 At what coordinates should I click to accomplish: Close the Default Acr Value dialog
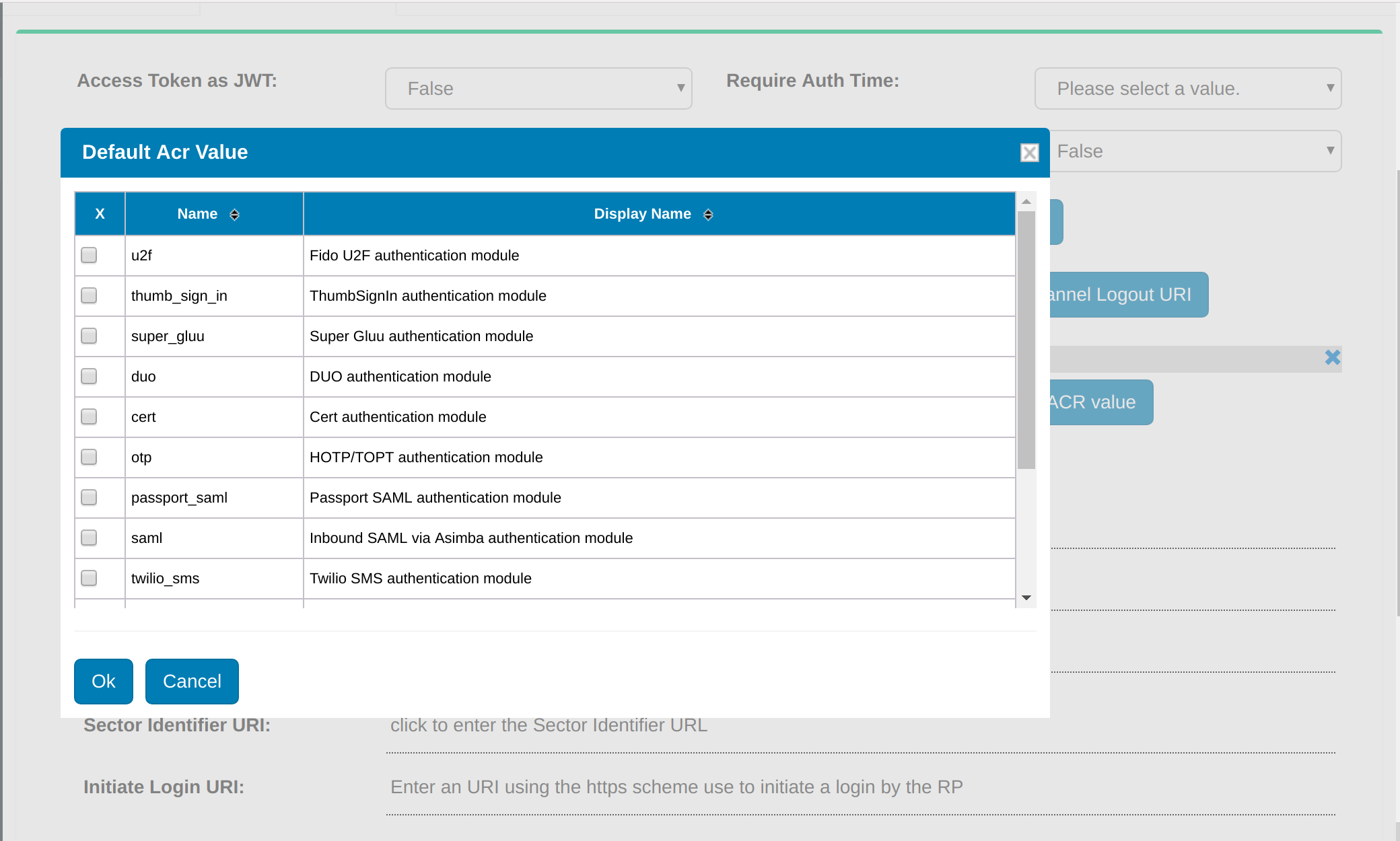1029,153
